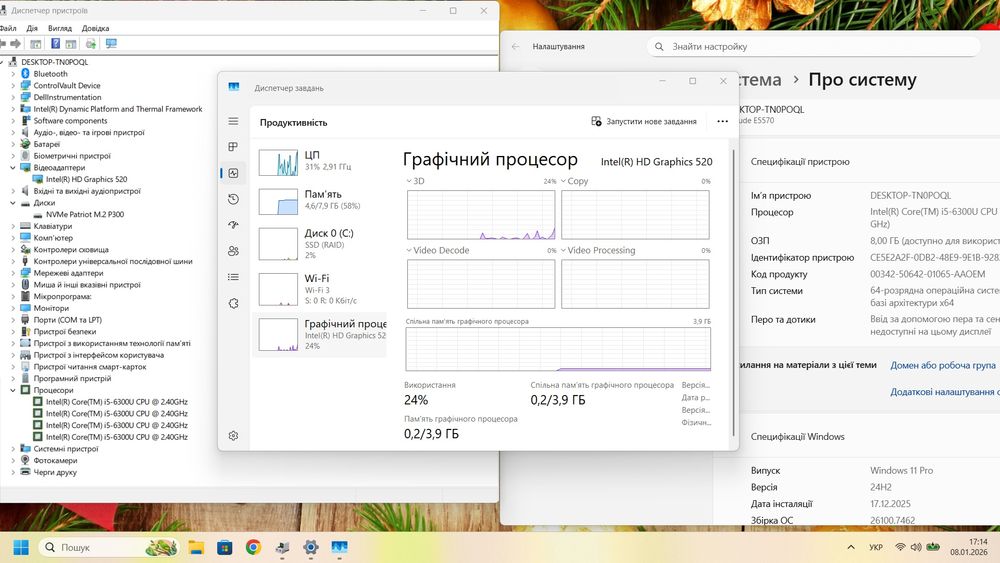Open Довідка menu in Device Manager
This screenshot has width=1000, height=563.
click(95, 28)
